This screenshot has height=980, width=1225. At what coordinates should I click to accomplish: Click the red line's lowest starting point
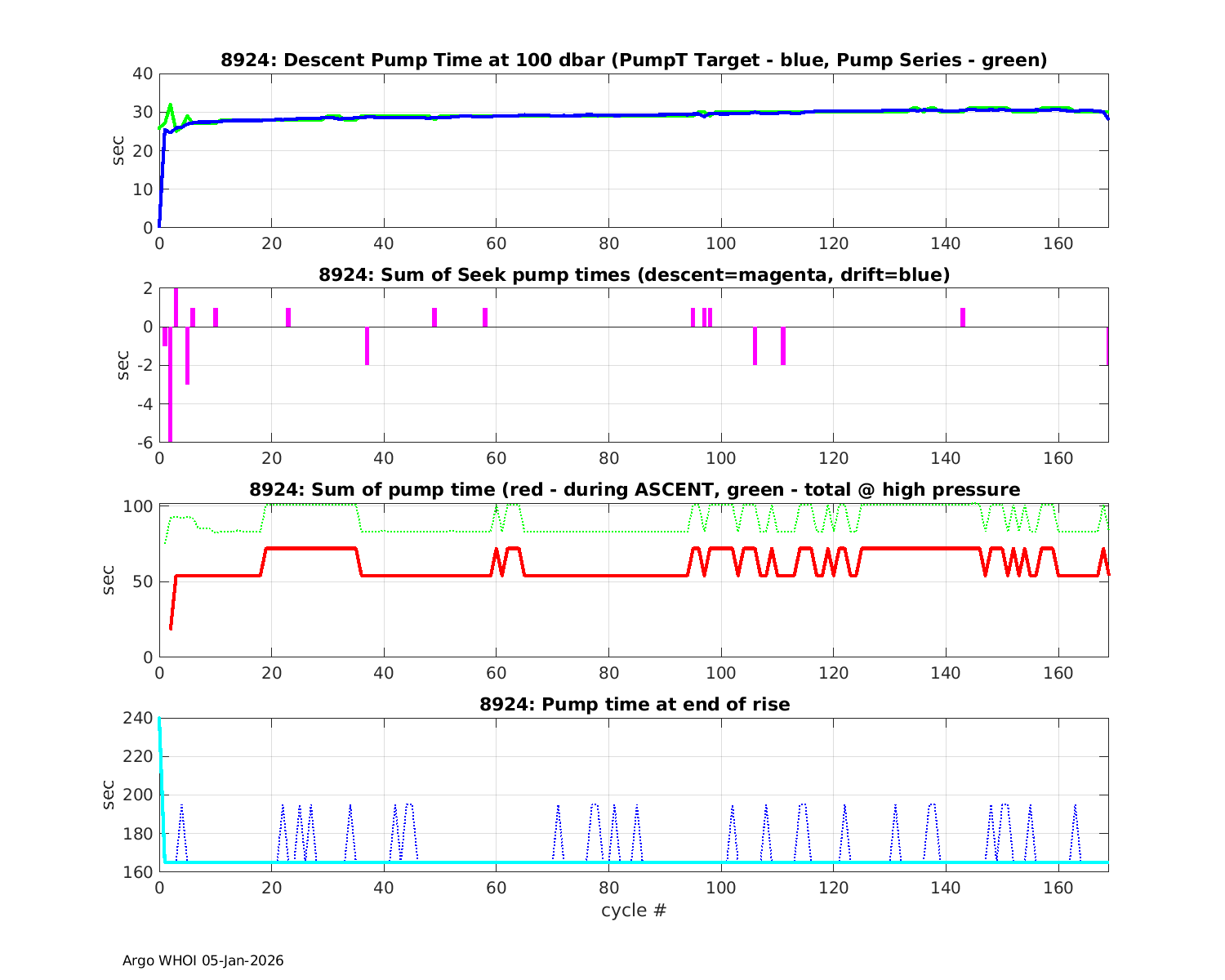(x=171, y=627)
